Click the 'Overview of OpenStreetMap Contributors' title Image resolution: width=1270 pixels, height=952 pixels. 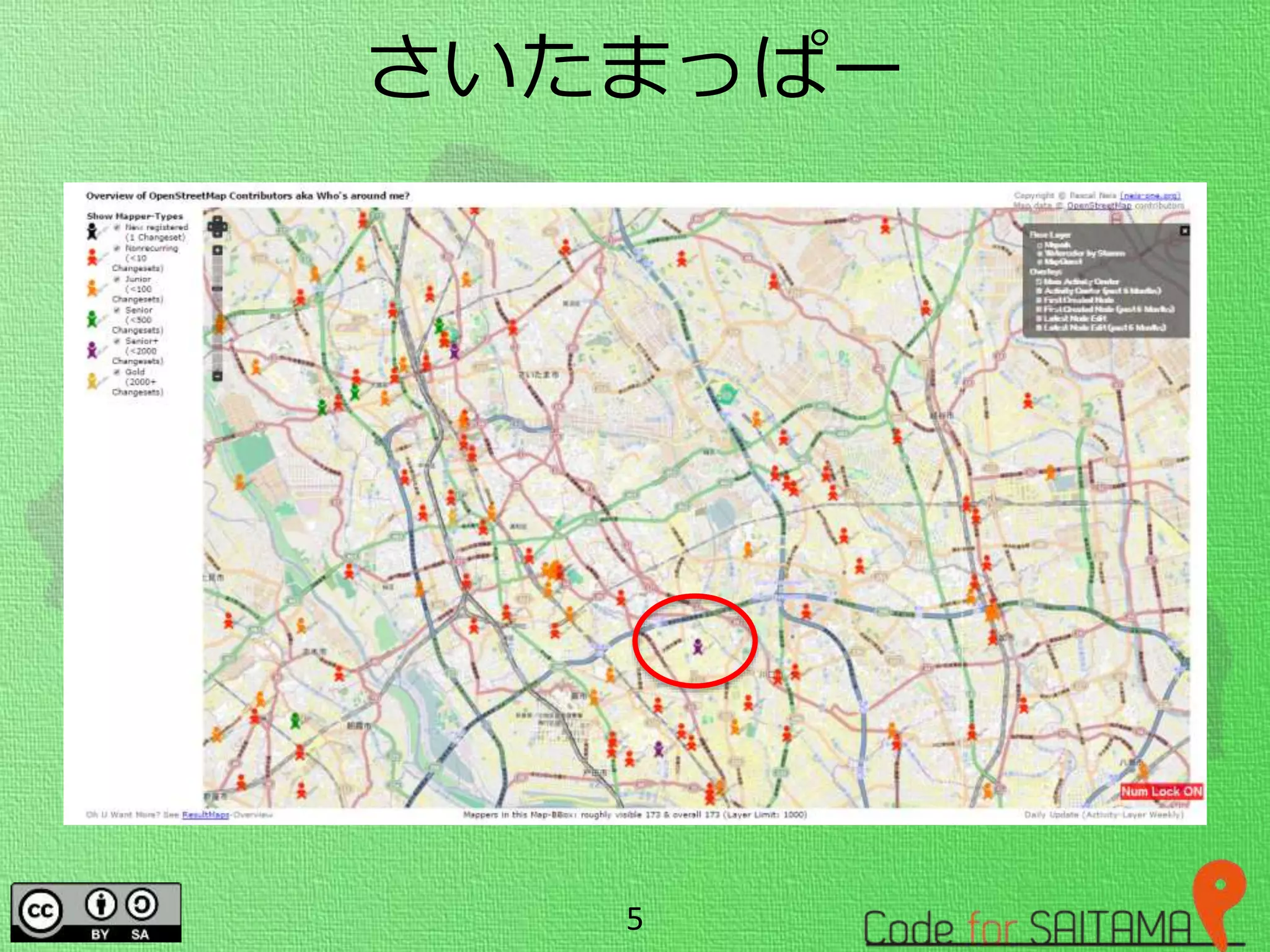click(248, 196)
